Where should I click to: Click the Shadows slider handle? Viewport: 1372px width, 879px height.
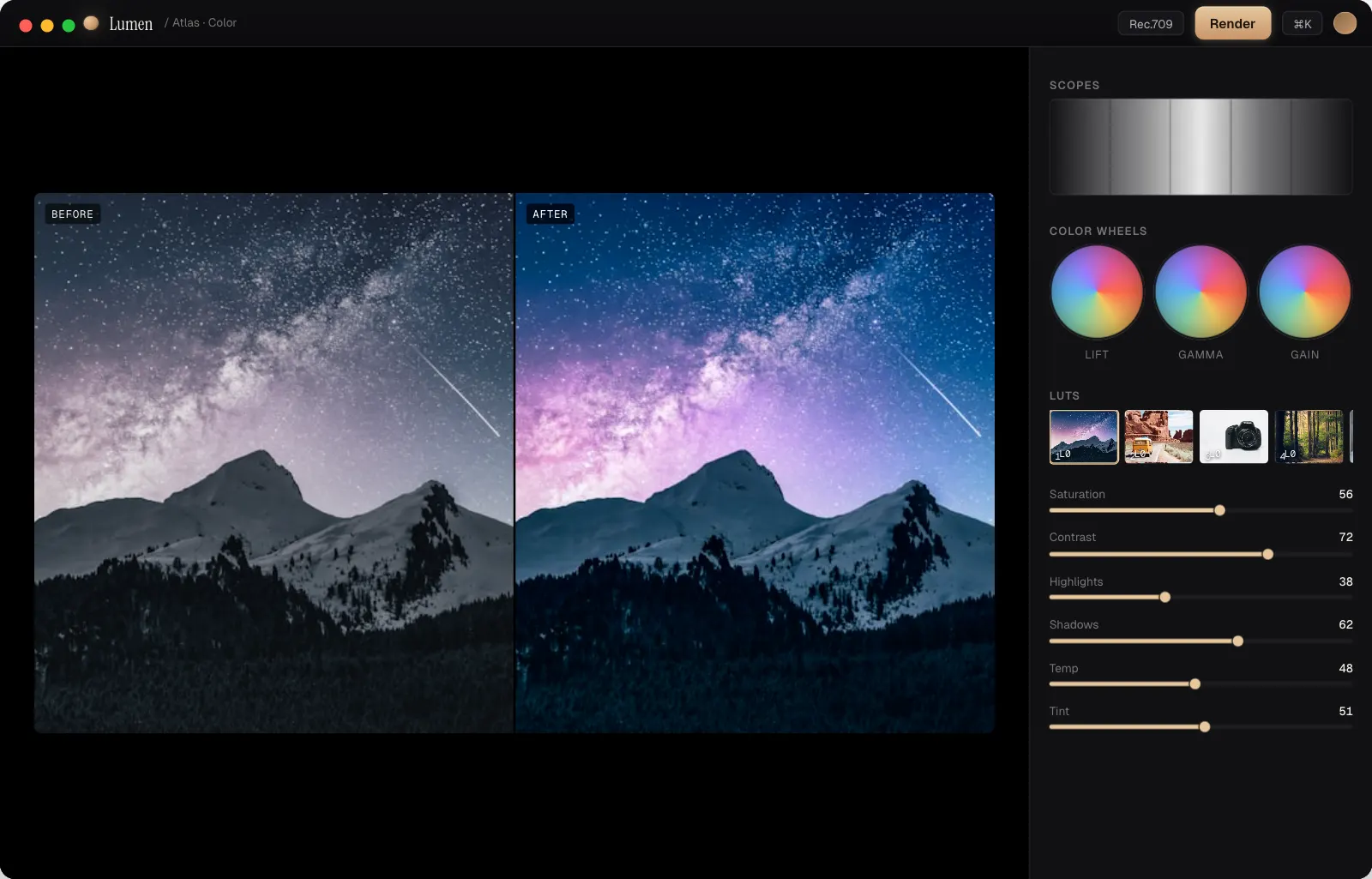[x=1237, y=641]
